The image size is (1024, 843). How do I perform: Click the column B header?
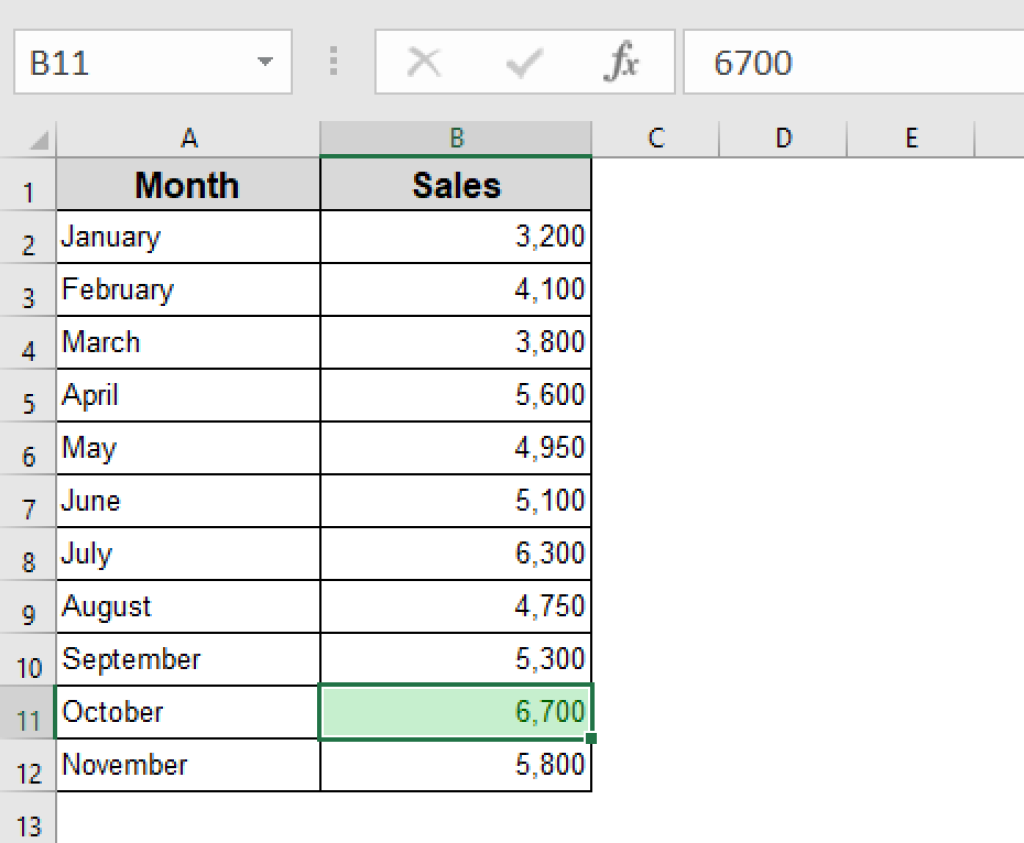455,138
